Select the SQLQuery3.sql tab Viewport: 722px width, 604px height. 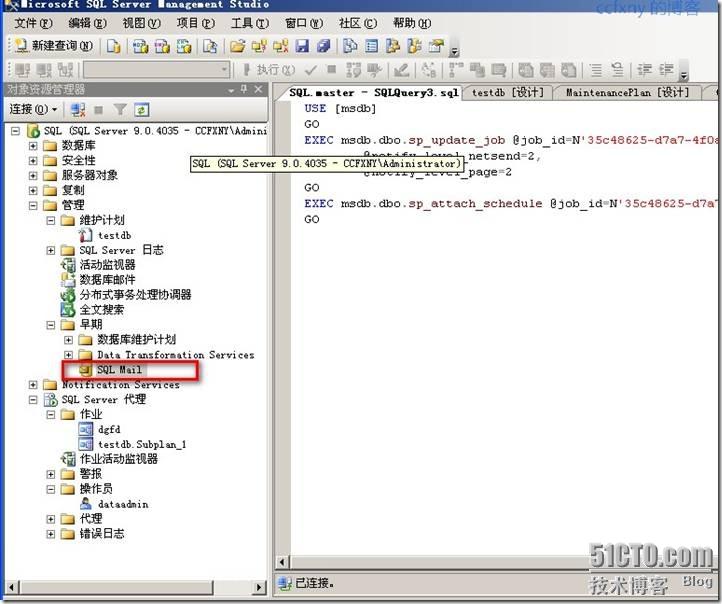[x=373, y=93]
